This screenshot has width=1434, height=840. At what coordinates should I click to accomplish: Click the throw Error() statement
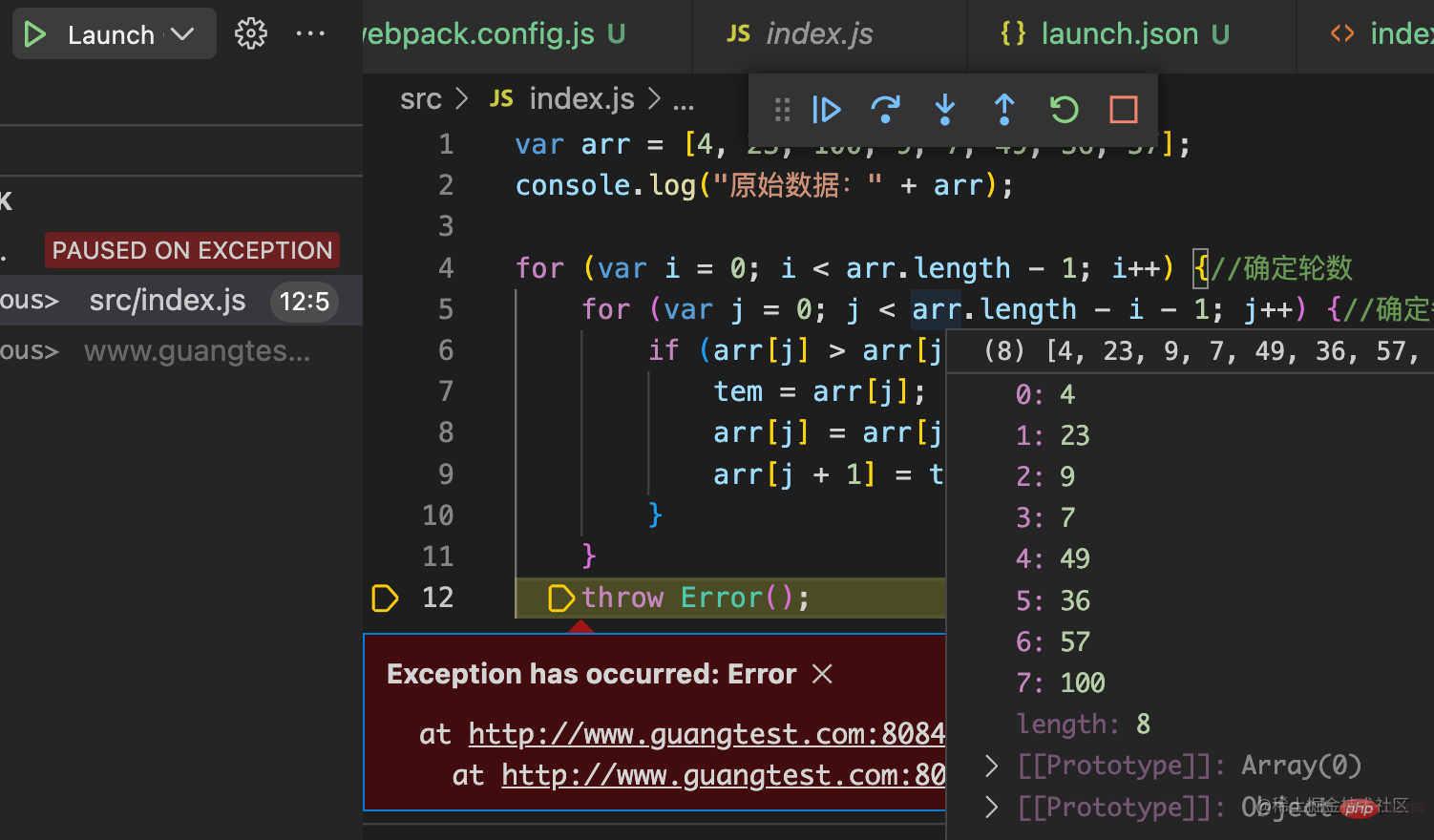point(695,598)
